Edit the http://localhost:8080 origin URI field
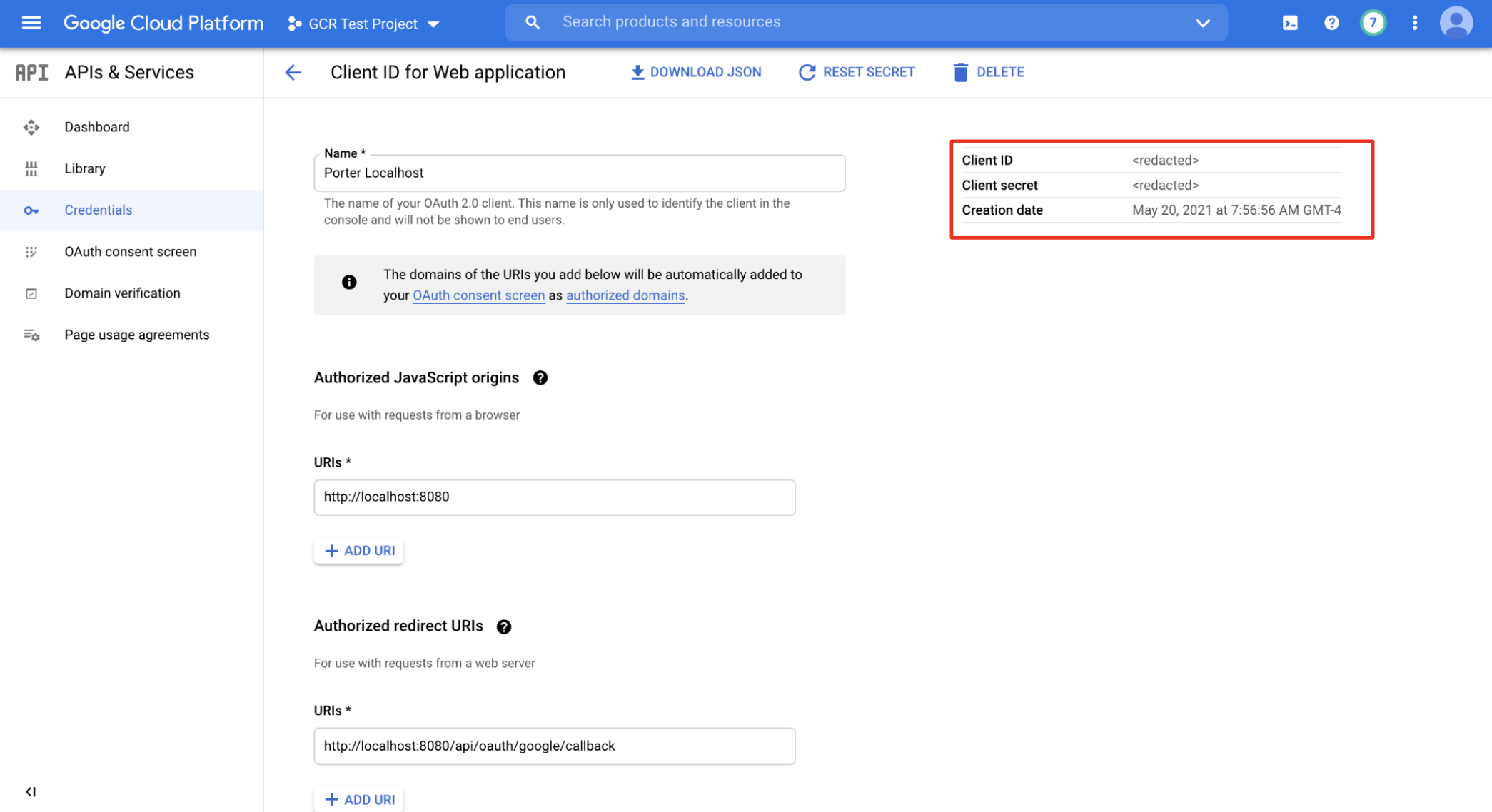Image resolution: width=1492 pixels, height=812 pixels. click(x=555, y=497)
